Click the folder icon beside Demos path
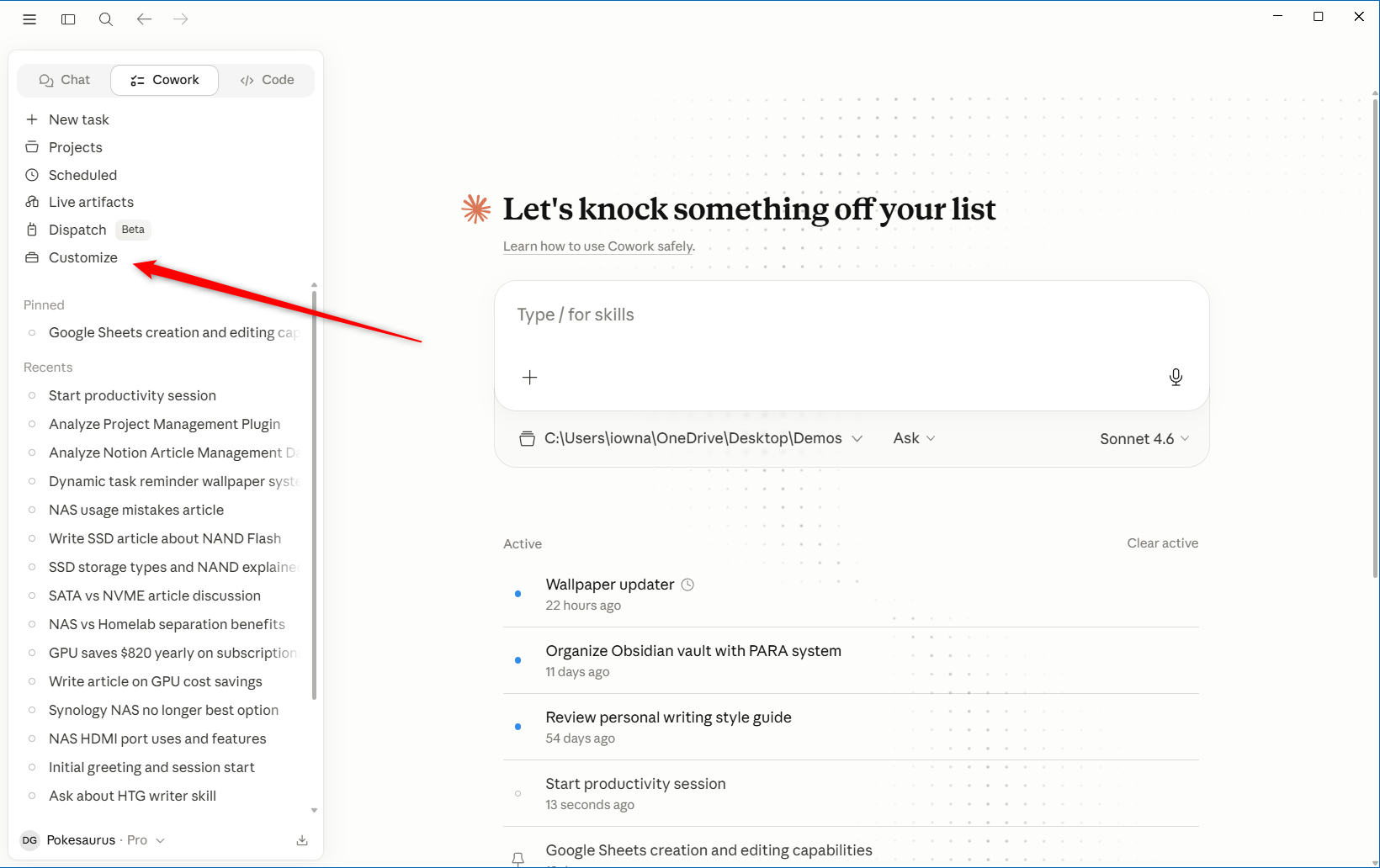The width and height of the screenshot is (1380, 868). pyautogui.click(x=527, y=438)
